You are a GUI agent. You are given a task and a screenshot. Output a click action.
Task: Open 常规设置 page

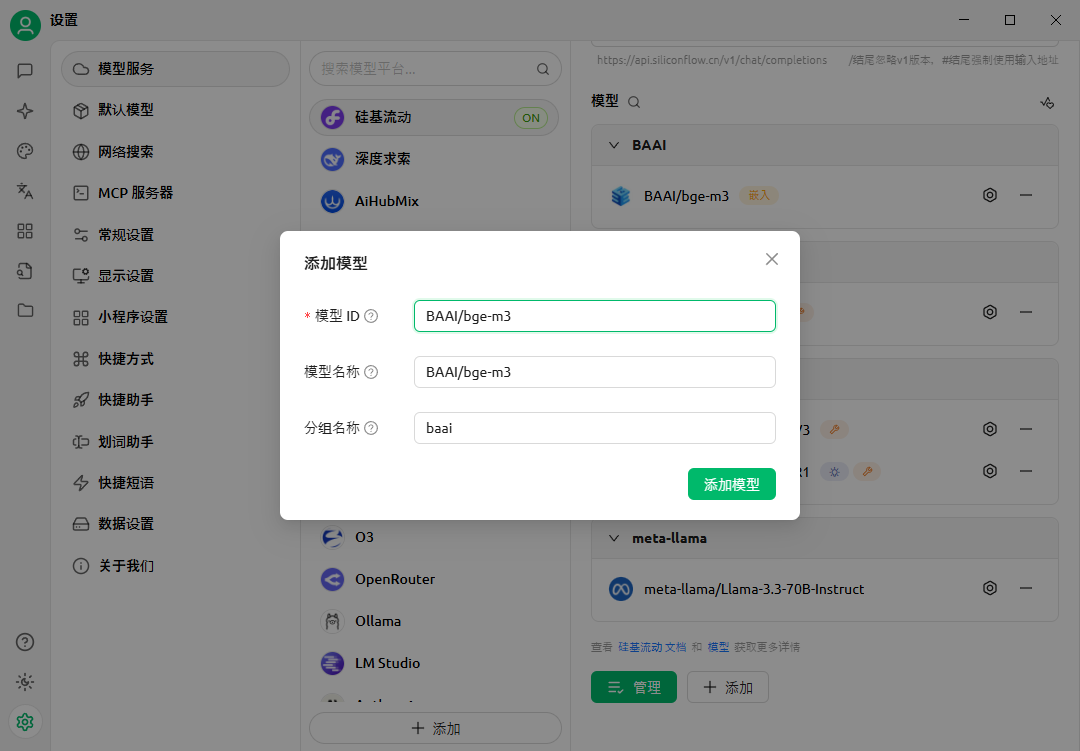click(x=176, y=234)
